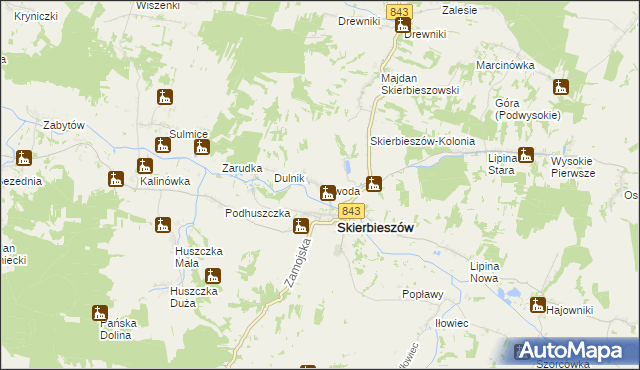Click the Sulmice label
This screenshot has width=640, height=370.
click(x=189, y=134)
